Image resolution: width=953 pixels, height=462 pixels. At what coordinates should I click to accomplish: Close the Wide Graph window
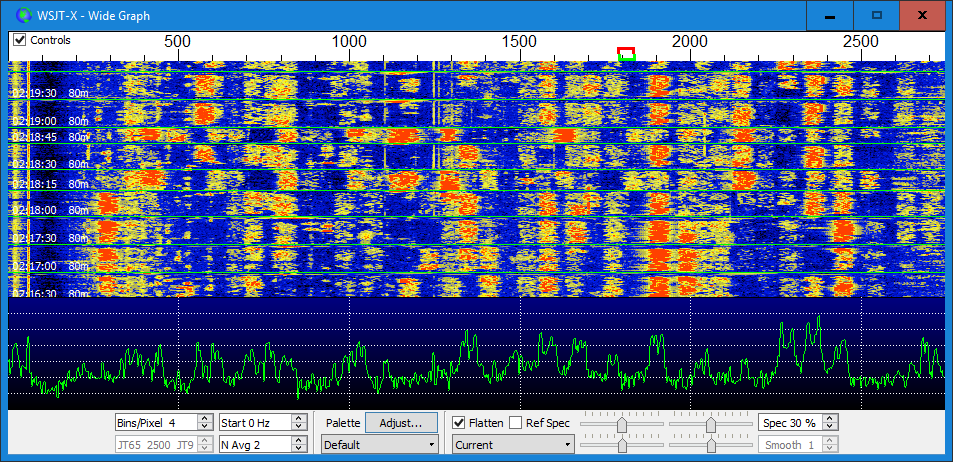[922, 15]
